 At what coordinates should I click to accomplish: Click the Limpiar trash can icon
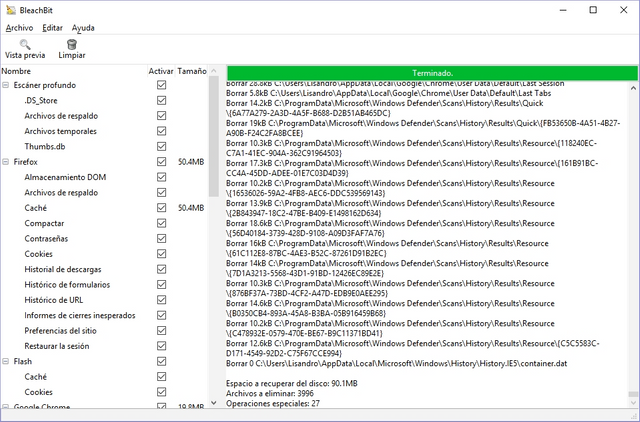click(x=72, y=44)
